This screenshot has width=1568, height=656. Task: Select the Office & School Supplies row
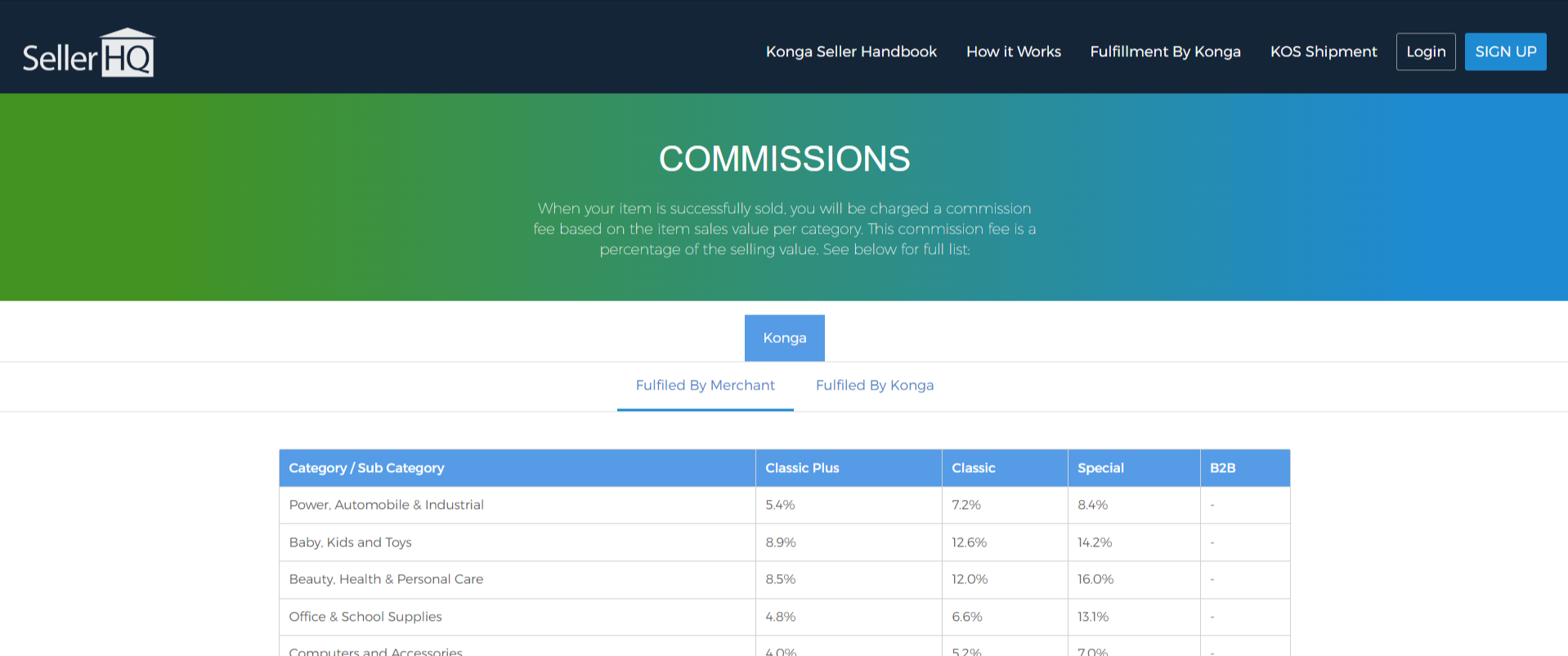365,617
